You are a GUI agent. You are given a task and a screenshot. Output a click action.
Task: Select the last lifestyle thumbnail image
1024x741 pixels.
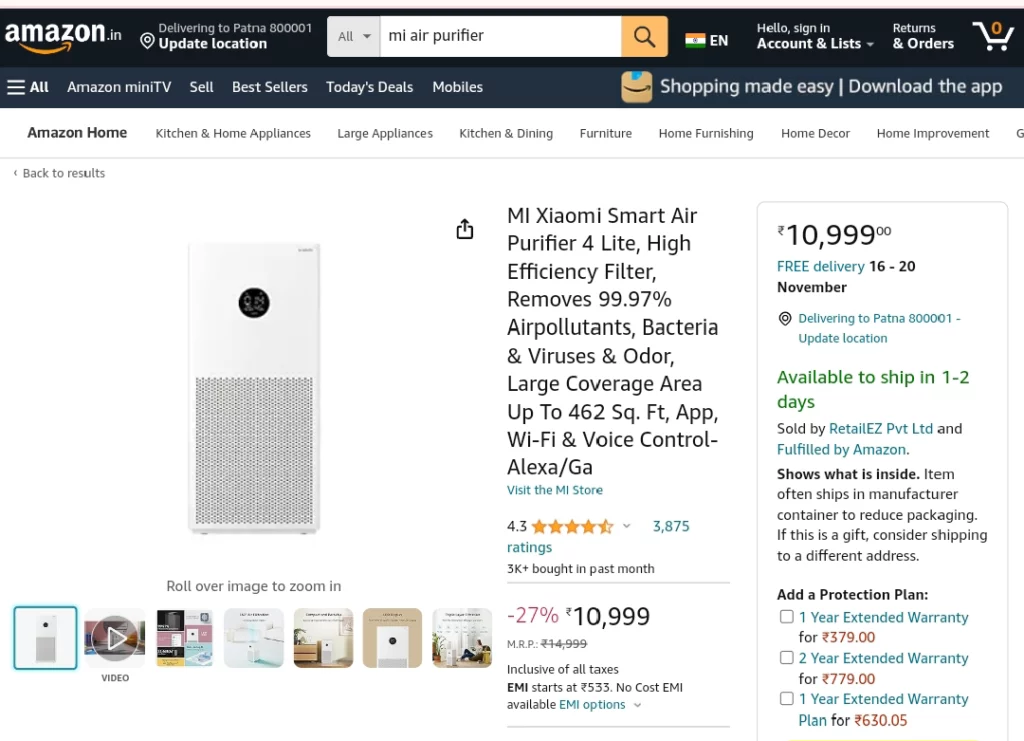coord(462,638)
